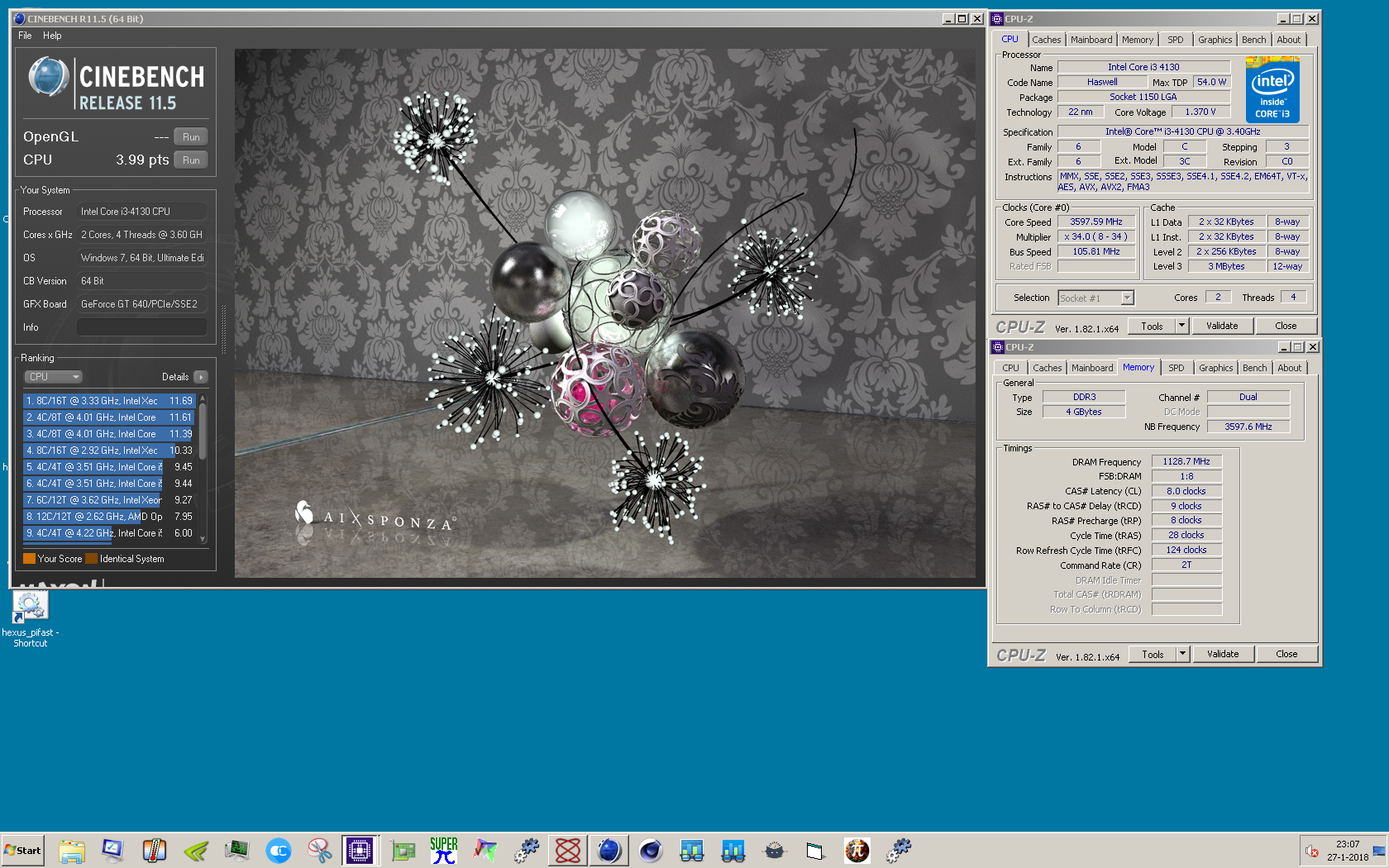Open the Help menu in Cinebench
Image resolution: width=1389 pixels, height=868 pixels.
point(52,36)
